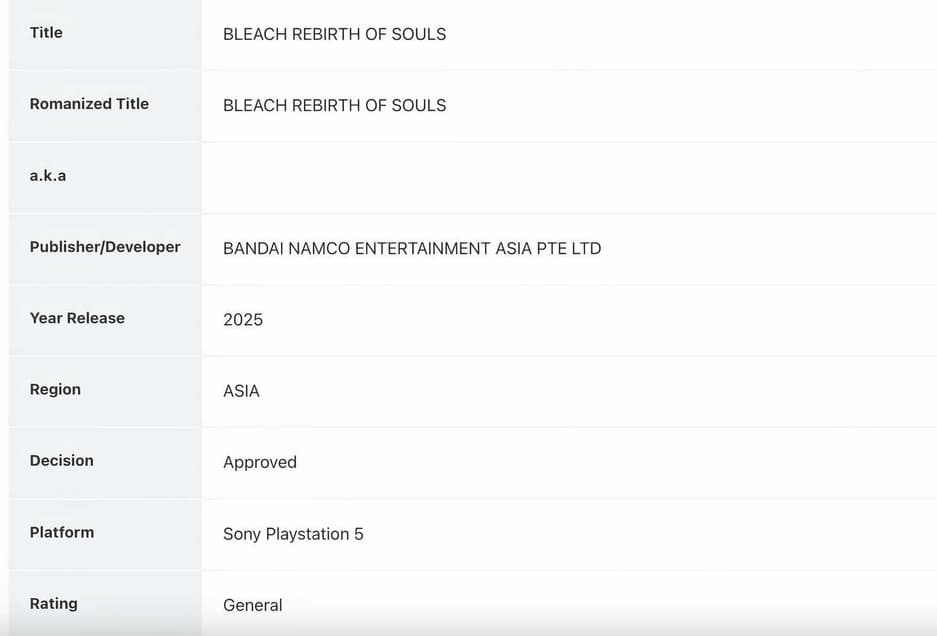This screenshot has width=937, height=636.
Task: Click the Platform field label
Action: [x=62, y=533]
